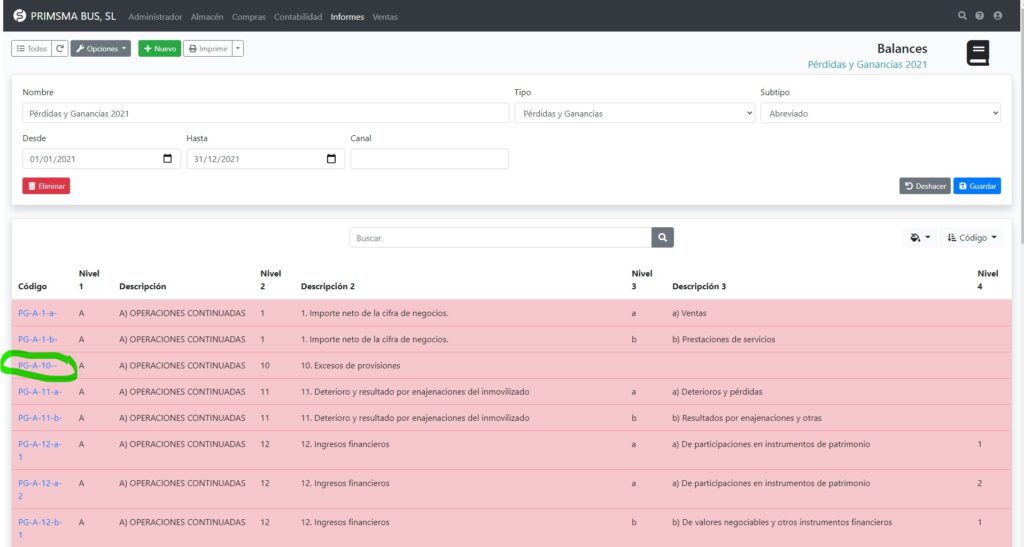
Task: Open the Contabilidad menu
Action: click(x=298, y=17)
